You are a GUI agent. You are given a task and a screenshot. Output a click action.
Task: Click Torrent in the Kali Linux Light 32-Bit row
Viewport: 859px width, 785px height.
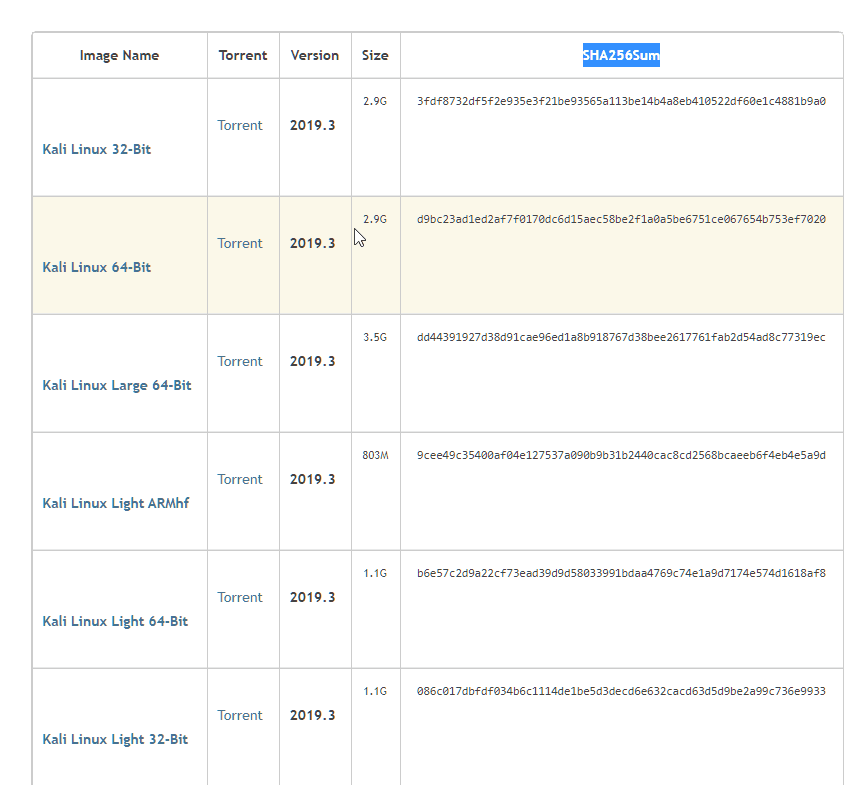coord(240,715)
